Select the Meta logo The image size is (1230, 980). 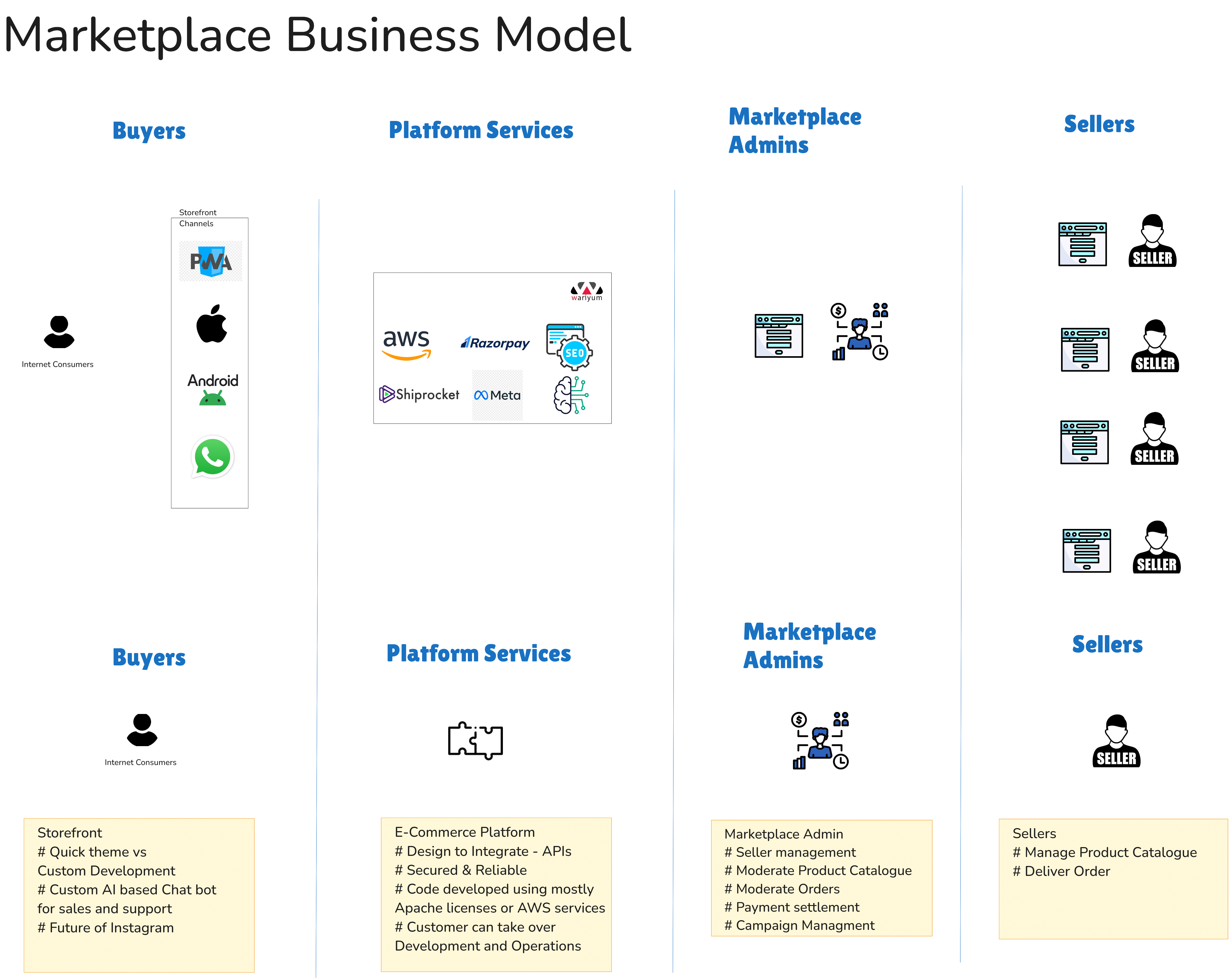click(x=497, y=395)
